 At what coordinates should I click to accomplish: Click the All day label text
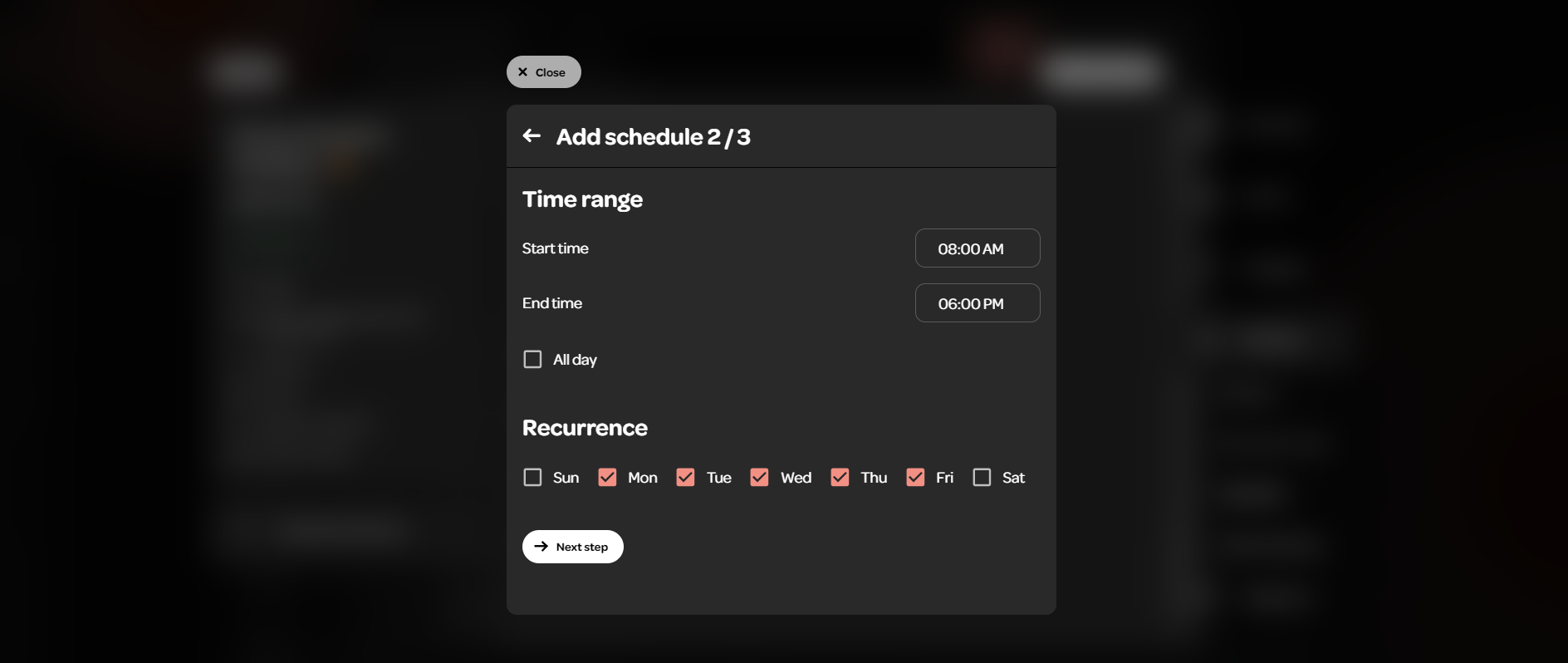tap(575, 360)
